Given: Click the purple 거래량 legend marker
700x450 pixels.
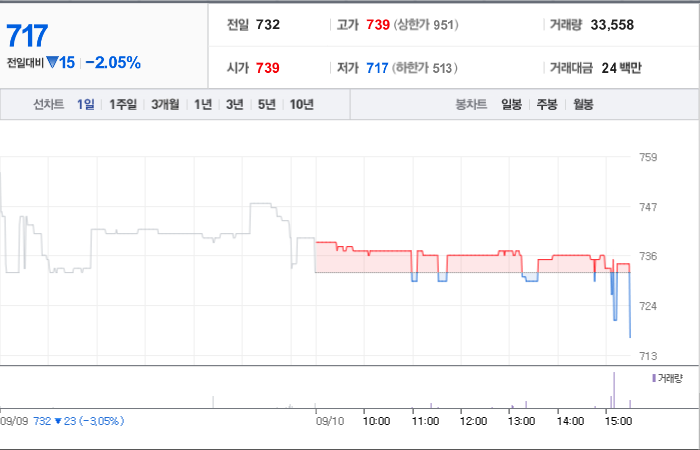Looking at the screenshot, I should pos(654,379).
